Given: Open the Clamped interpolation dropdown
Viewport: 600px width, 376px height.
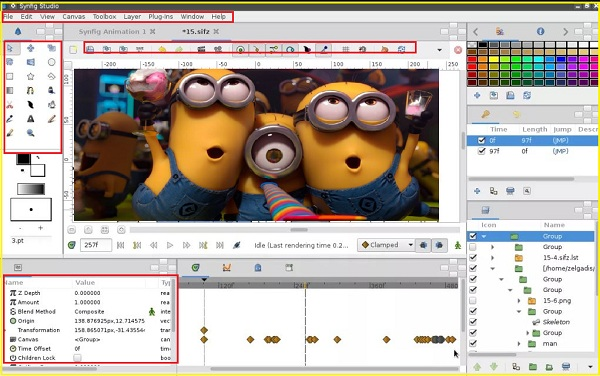Looking at the screenshot, I should tap(386, 245).
